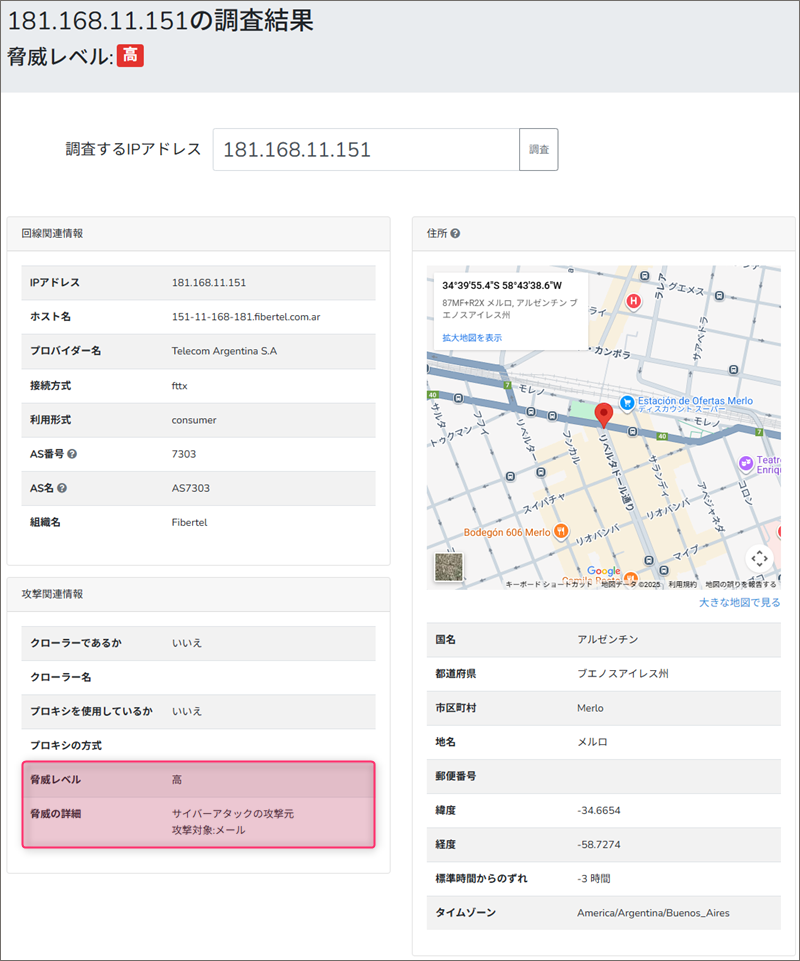Click the 調査 search button
This screenshot has width=800, height=961.
pos(538,150)
